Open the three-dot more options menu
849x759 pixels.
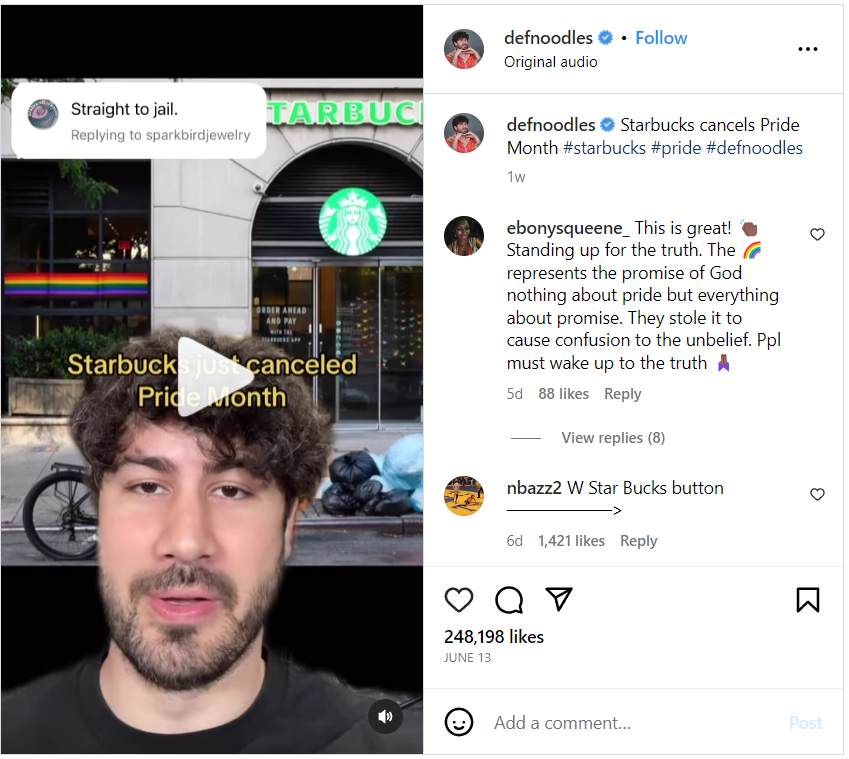807,49
